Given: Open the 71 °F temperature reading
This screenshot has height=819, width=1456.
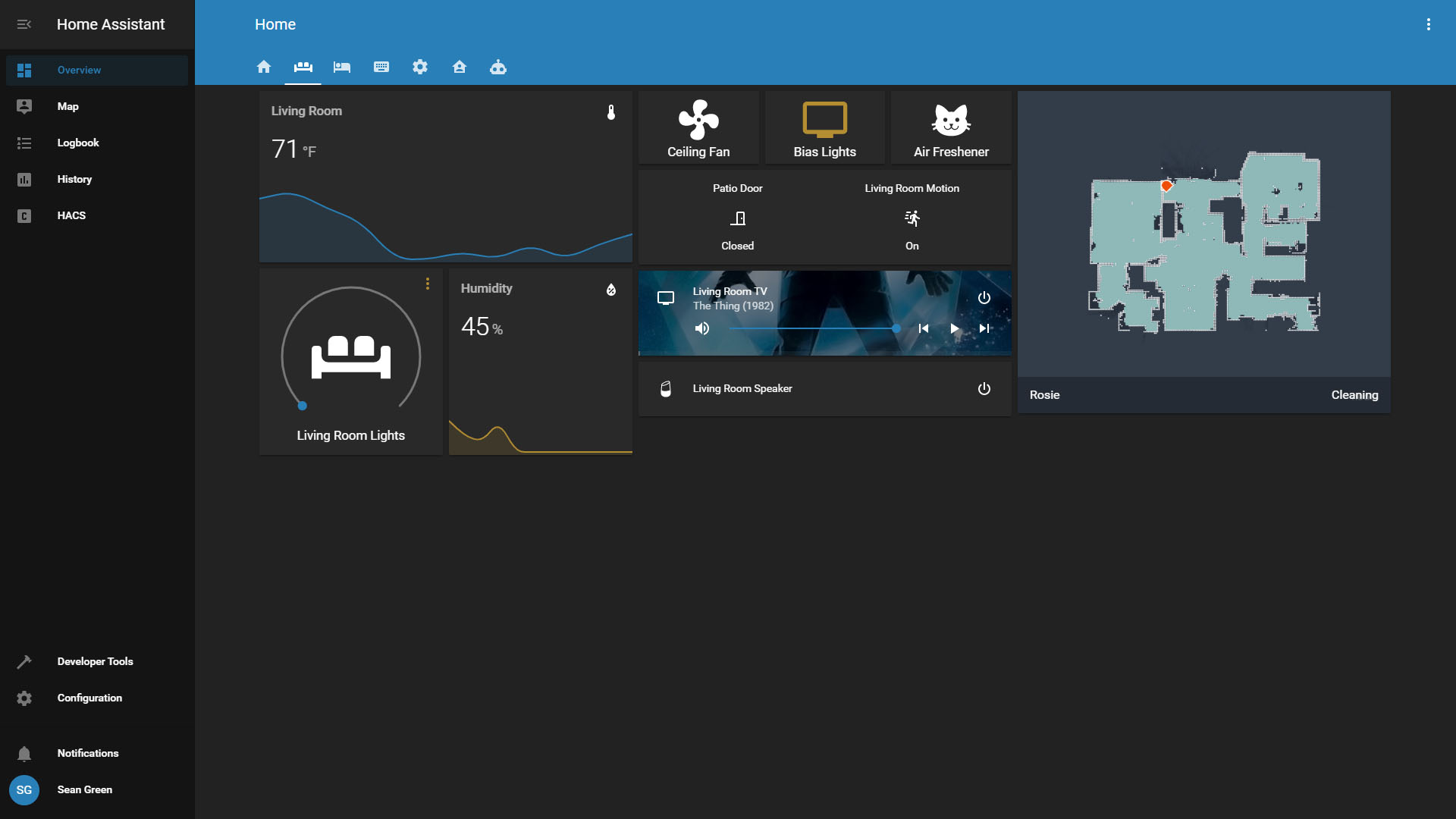Looking at the screenshot, I should (293, 149).
